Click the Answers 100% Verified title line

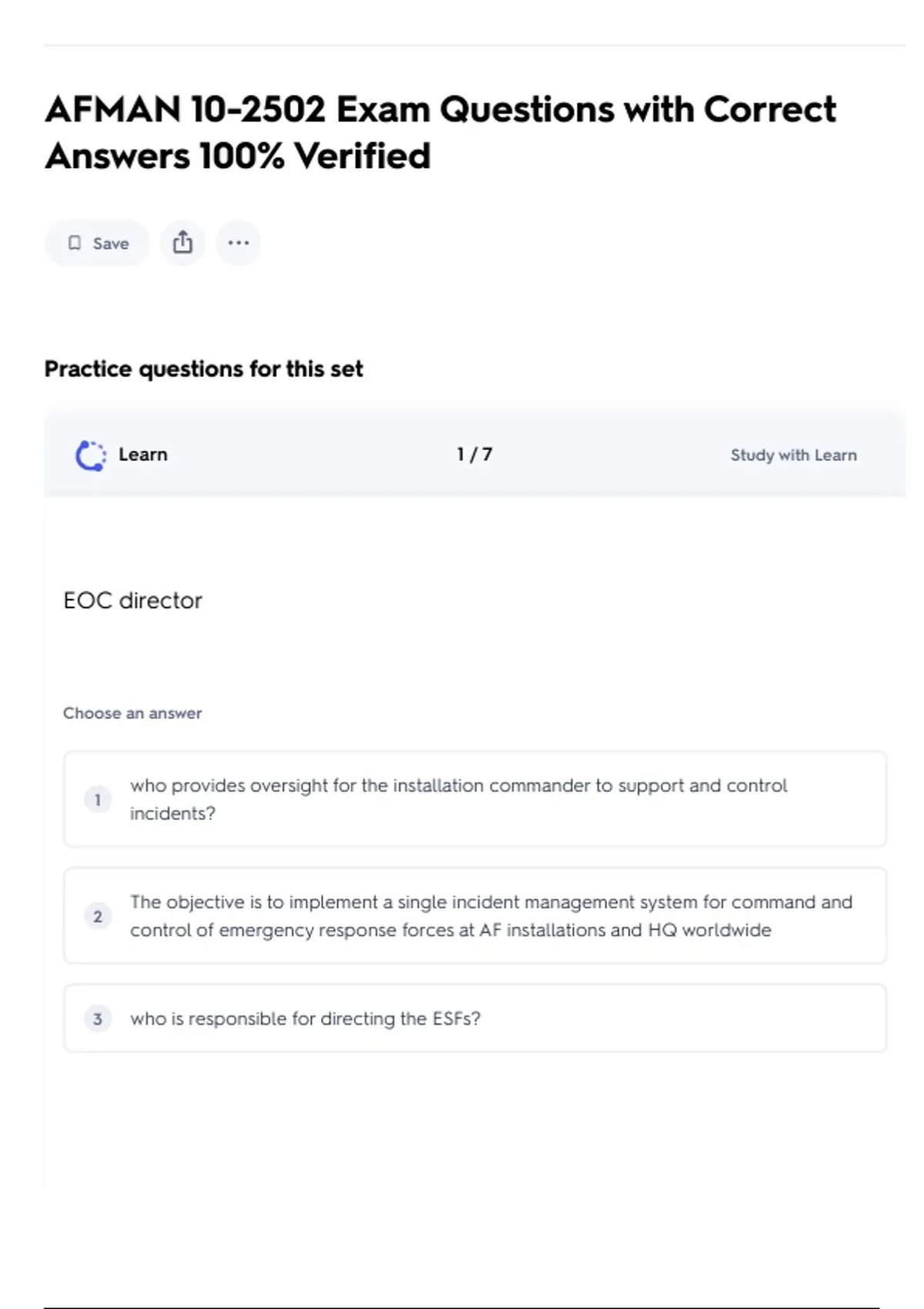[x=237, y=156]
